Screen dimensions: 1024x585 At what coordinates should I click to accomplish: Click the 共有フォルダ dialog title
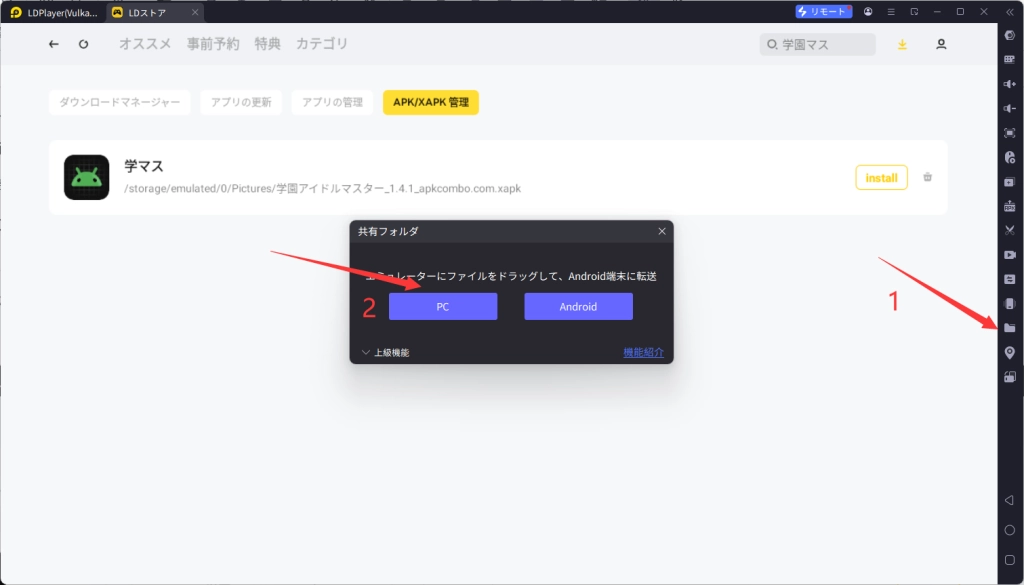click(x=388, y=231)
